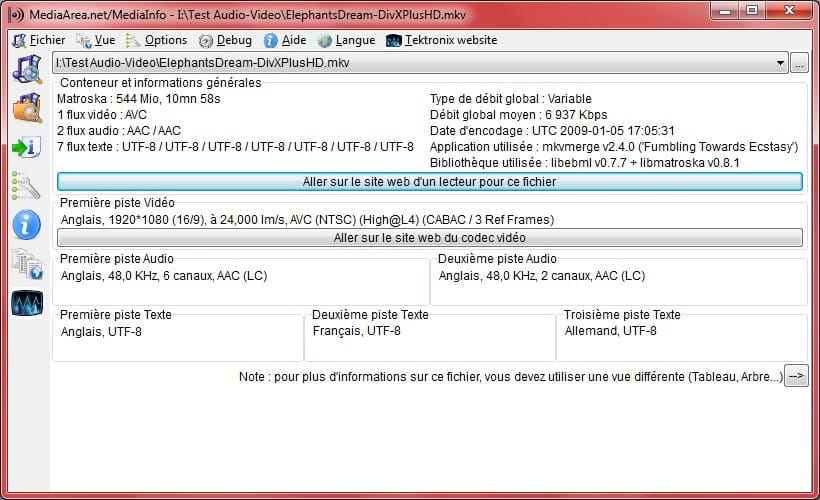Click 'Aller sur le site web d'un lecteur' button
The image size is (820, 500).
coord(429,181)
